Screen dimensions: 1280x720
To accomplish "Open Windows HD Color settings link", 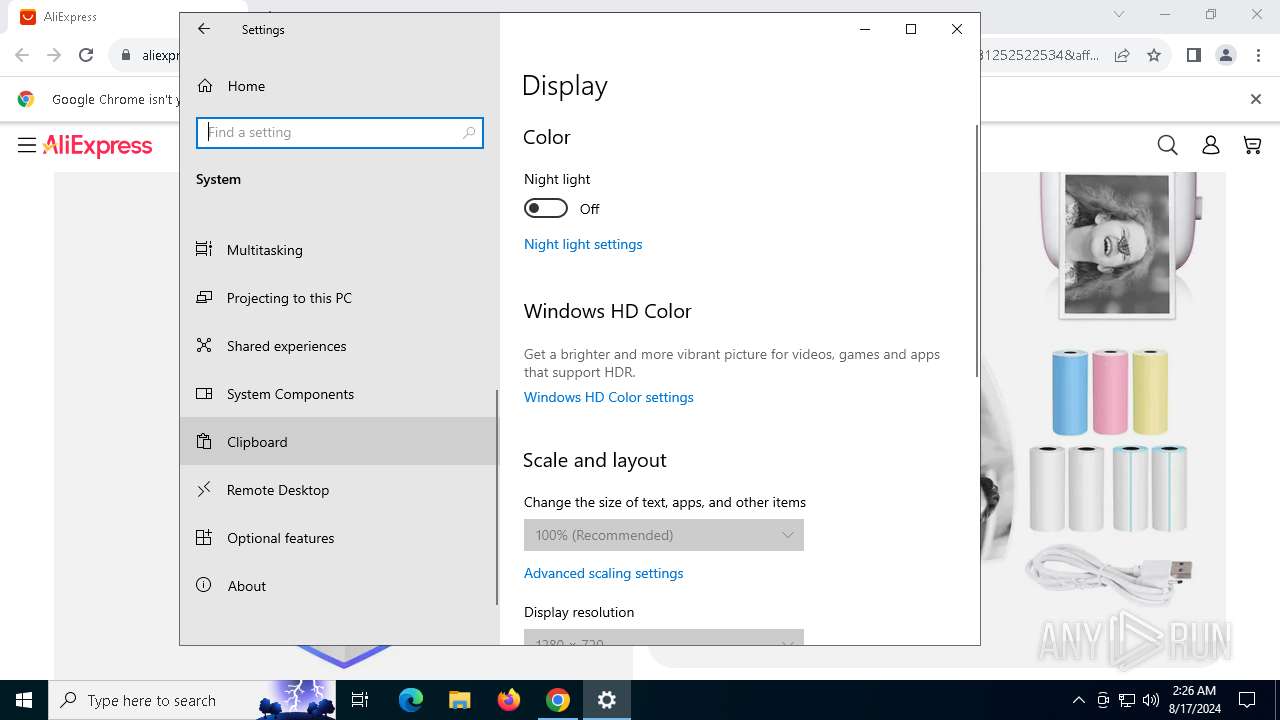I will click(x=609, y=397).
